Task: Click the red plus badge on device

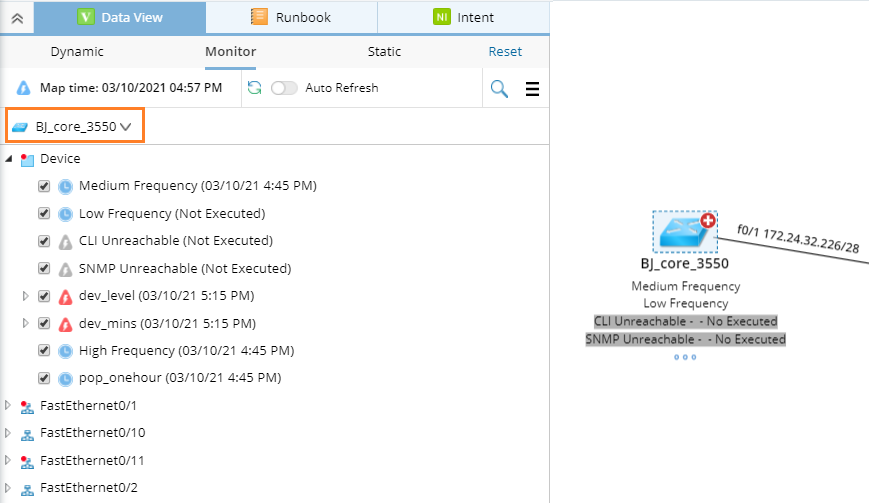Action: click(709, 221)
